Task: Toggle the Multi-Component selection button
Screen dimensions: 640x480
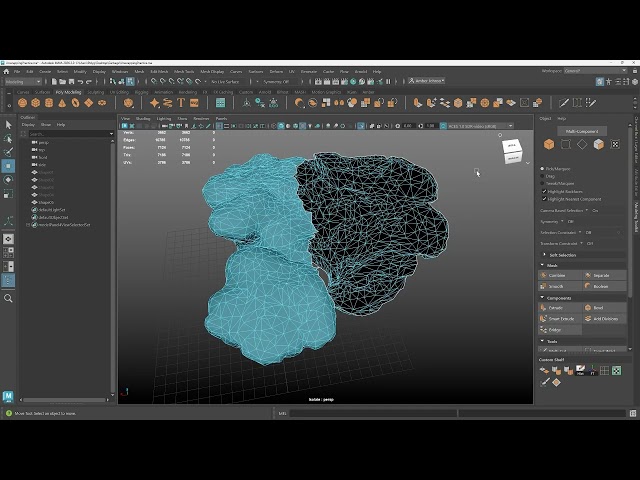Action: point(582,131)
